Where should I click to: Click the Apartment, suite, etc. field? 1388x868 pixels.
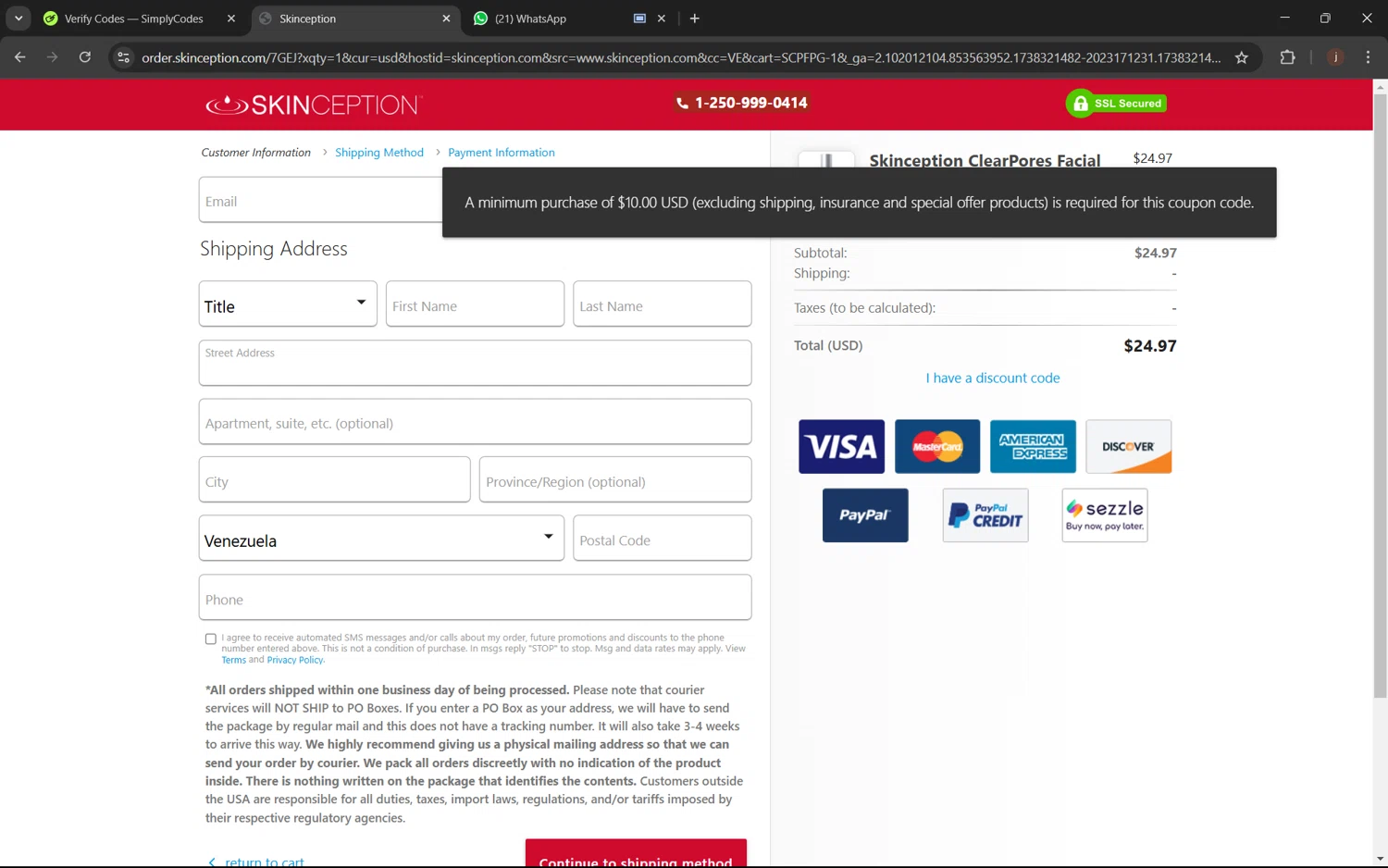click(x=475, y=422)
